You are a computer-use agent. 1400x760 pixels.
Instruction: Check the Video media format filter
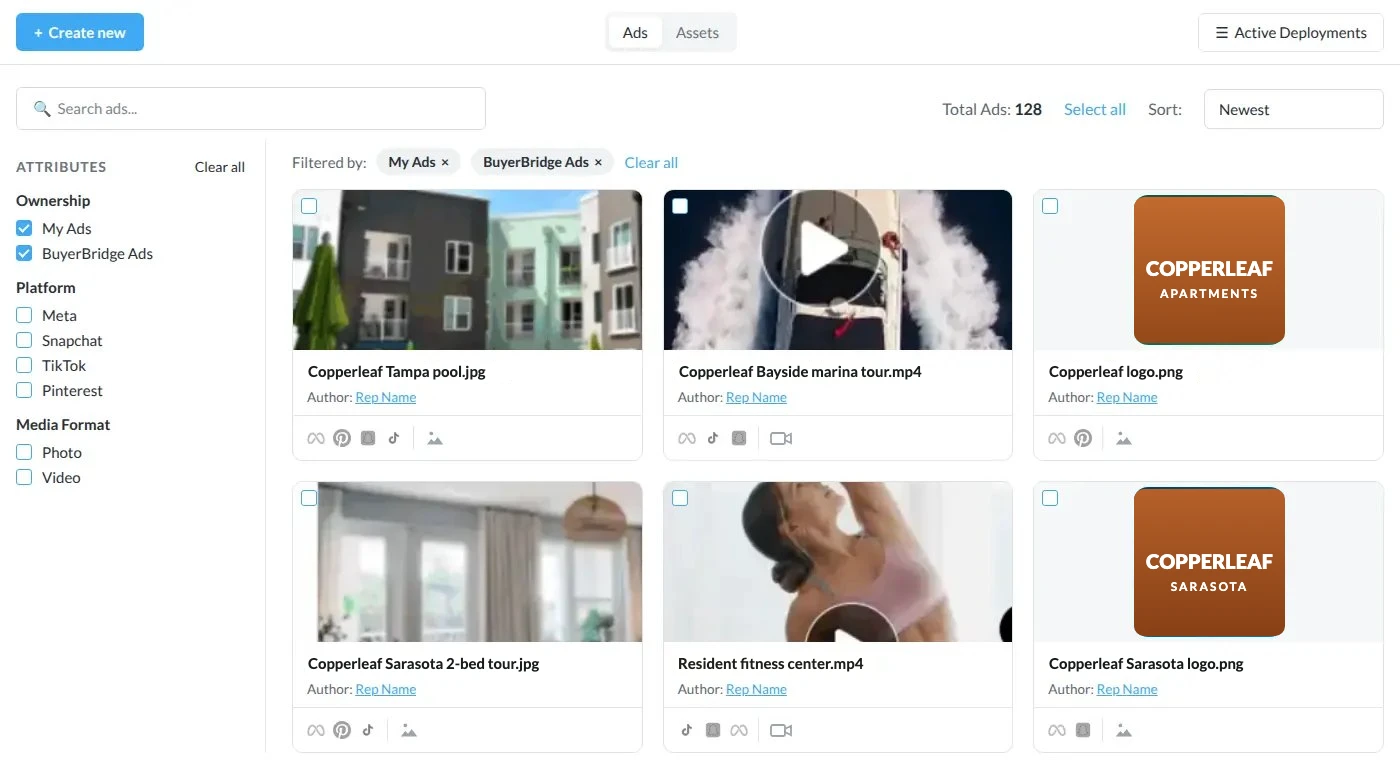(x=24, y=477)
